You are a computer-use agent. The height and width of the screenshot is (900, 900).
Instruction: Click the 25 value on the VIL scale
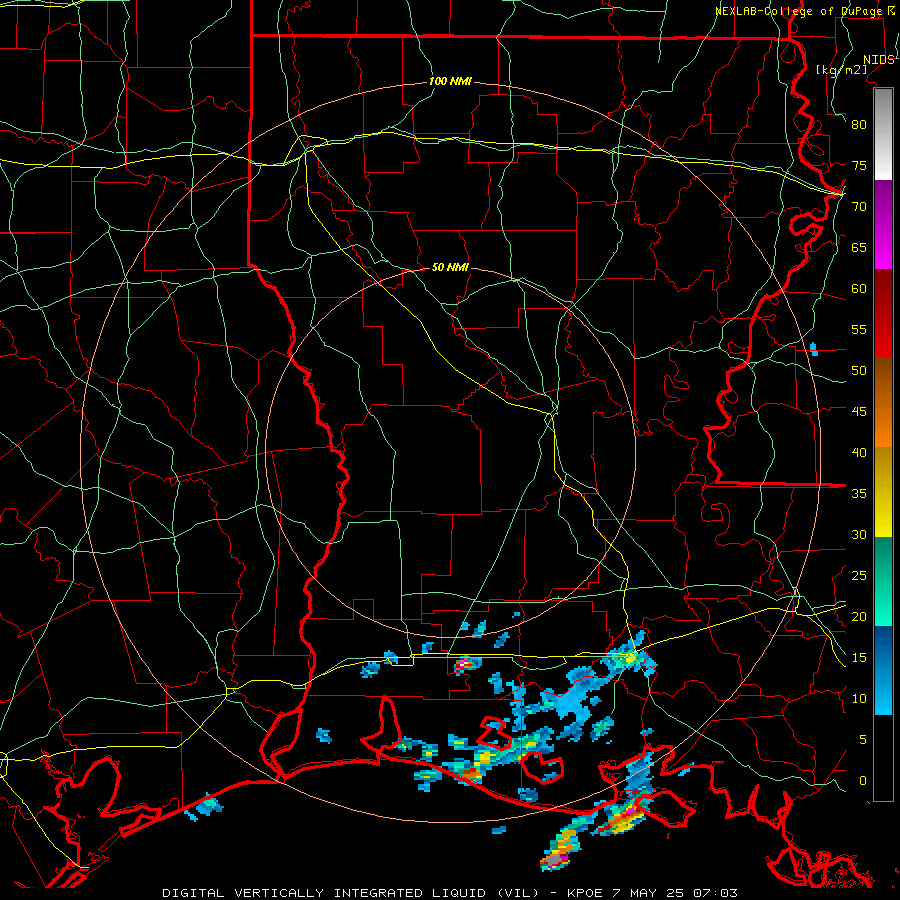point(859,576)
